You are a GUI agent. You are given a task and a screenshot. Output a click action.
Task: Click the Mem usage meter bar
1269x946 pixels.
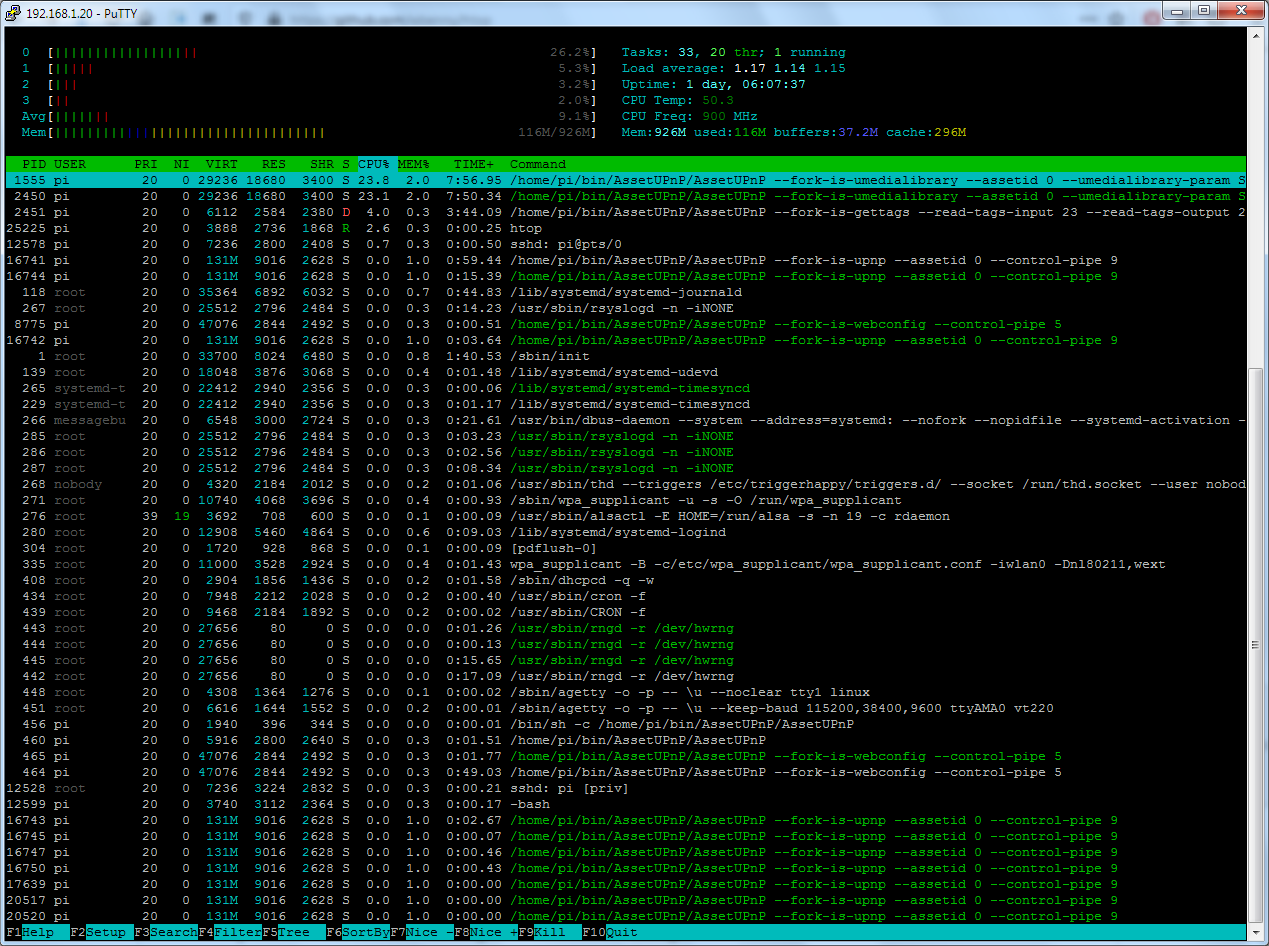tap(322, 132)
